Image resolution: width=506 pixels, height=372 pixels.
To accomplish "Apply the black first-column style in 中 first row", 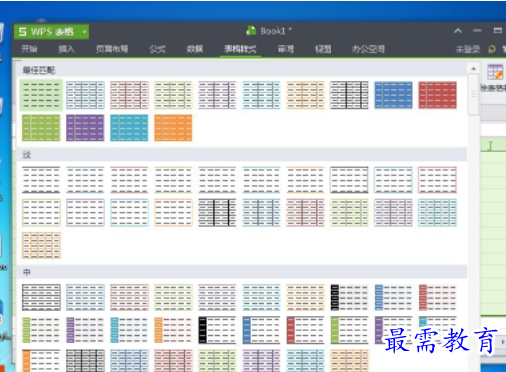I will click(349, 297).
